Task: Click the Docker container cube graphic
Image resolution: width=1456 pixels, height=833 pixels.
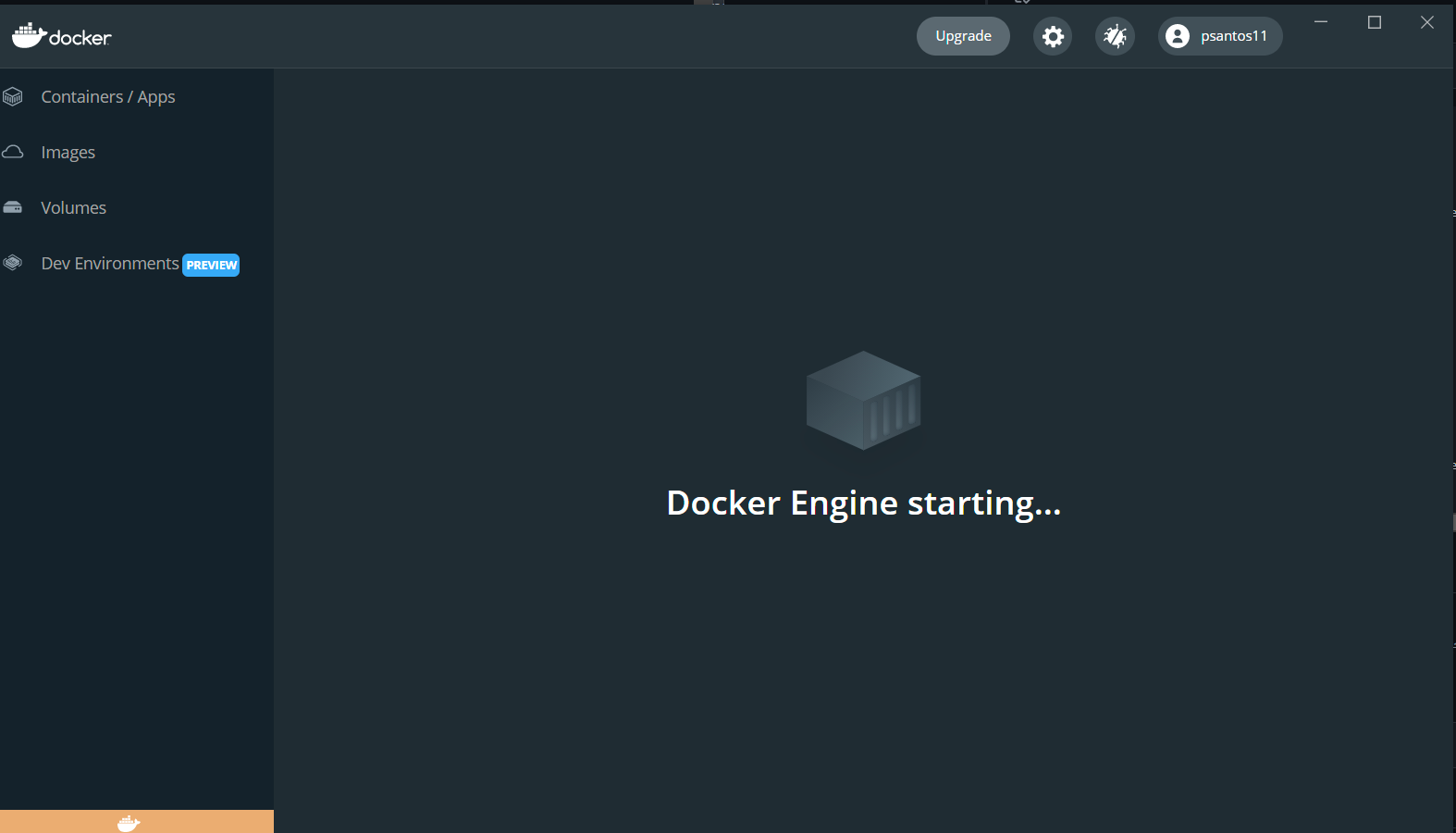Action: pyautogui.click(x=863, y=400)
